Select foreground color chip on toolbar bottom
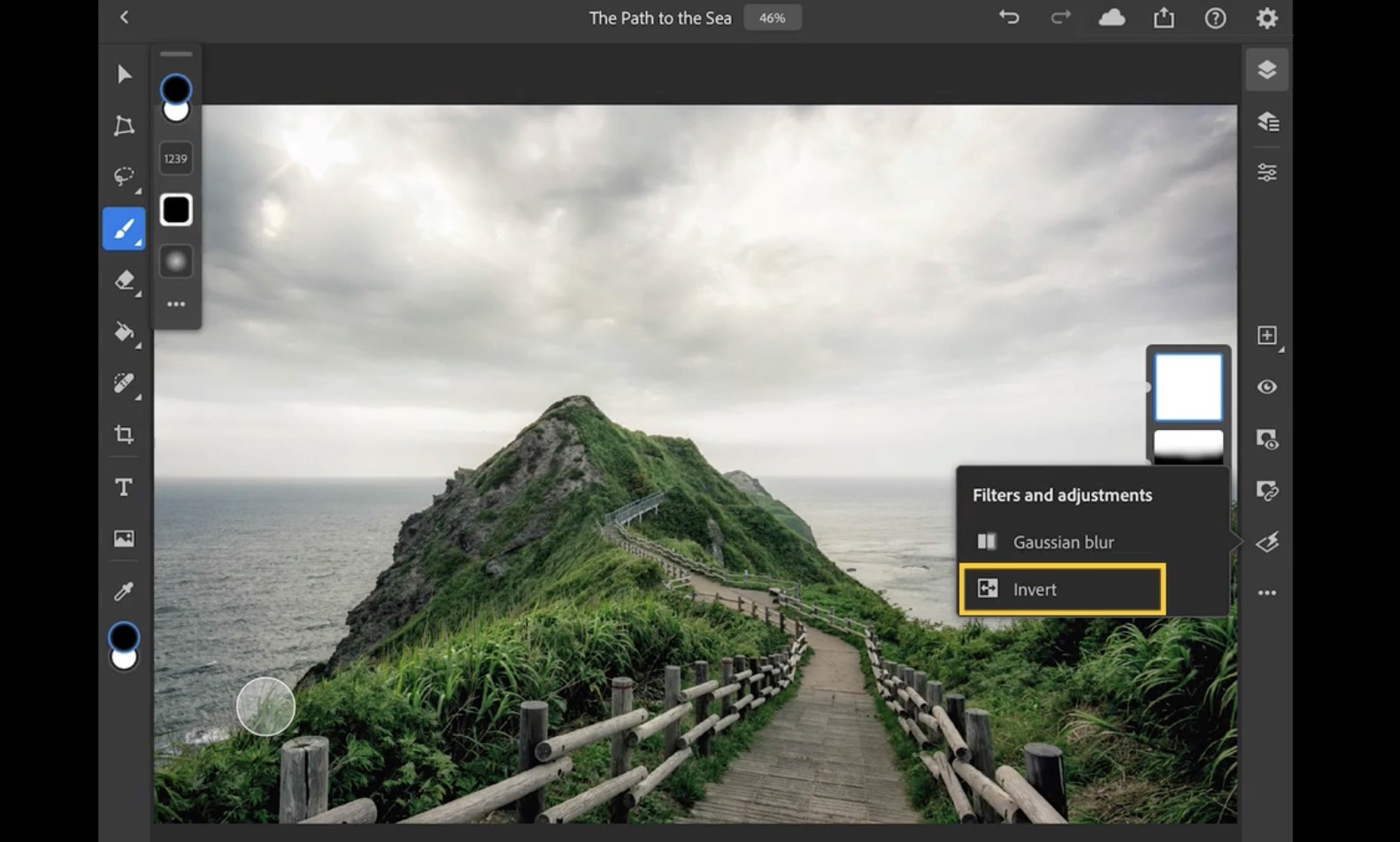Viewport: 1400px width, 842px height. click(x=124, y=637)
